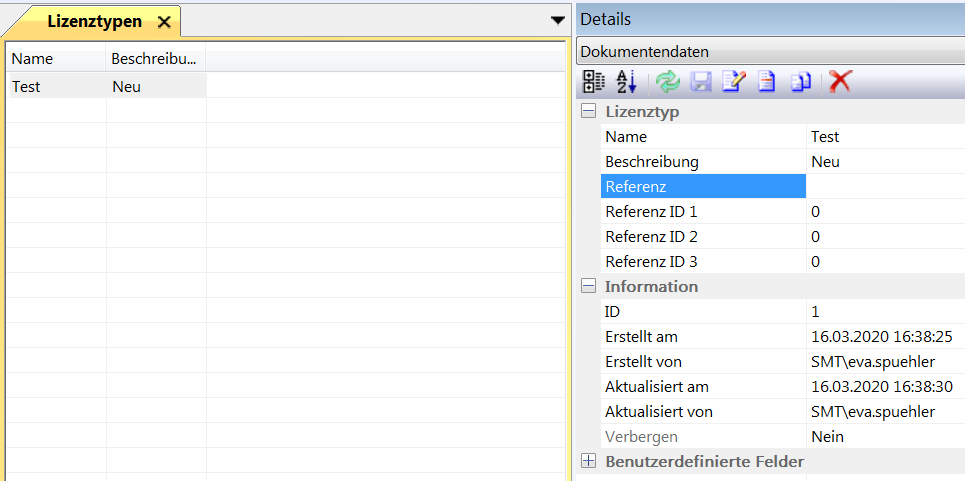
Task: Click the copy documents icon
Action: pos(800,83)
